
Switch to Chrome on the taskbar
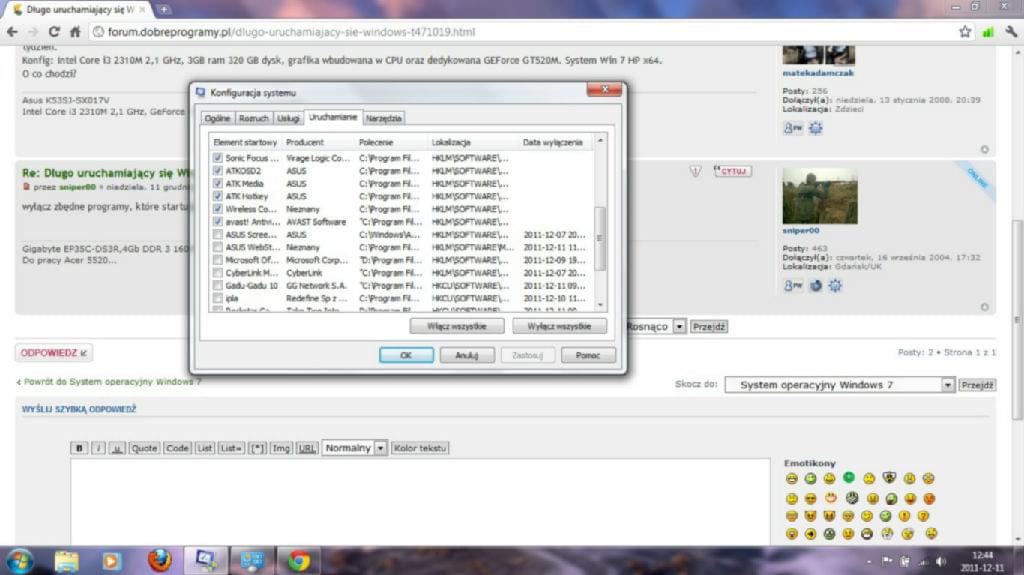pyautogui.click(x=299, y=561)
